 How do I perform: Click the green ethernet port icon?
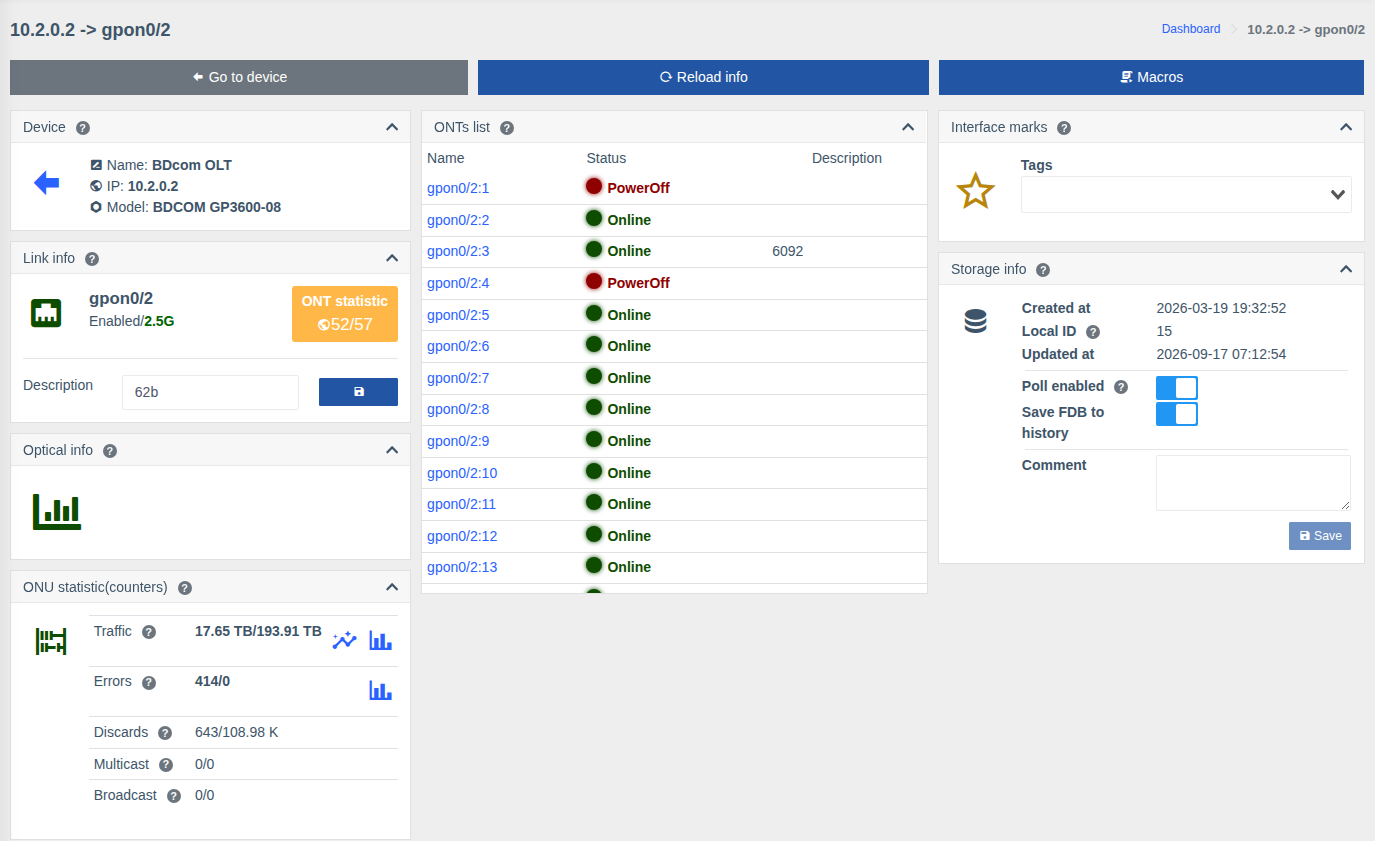47,313
